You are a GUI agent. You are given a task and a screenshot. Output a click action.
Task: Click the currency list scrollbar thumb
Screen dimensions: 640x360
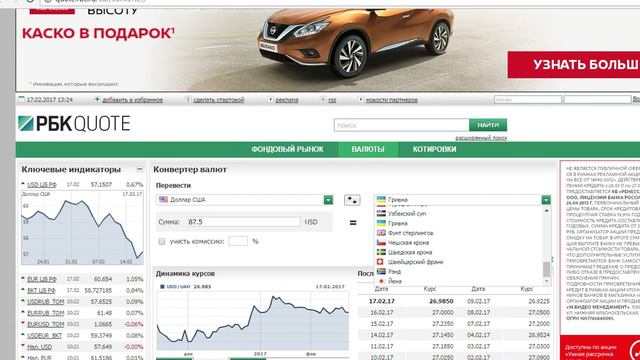(547, 269)
